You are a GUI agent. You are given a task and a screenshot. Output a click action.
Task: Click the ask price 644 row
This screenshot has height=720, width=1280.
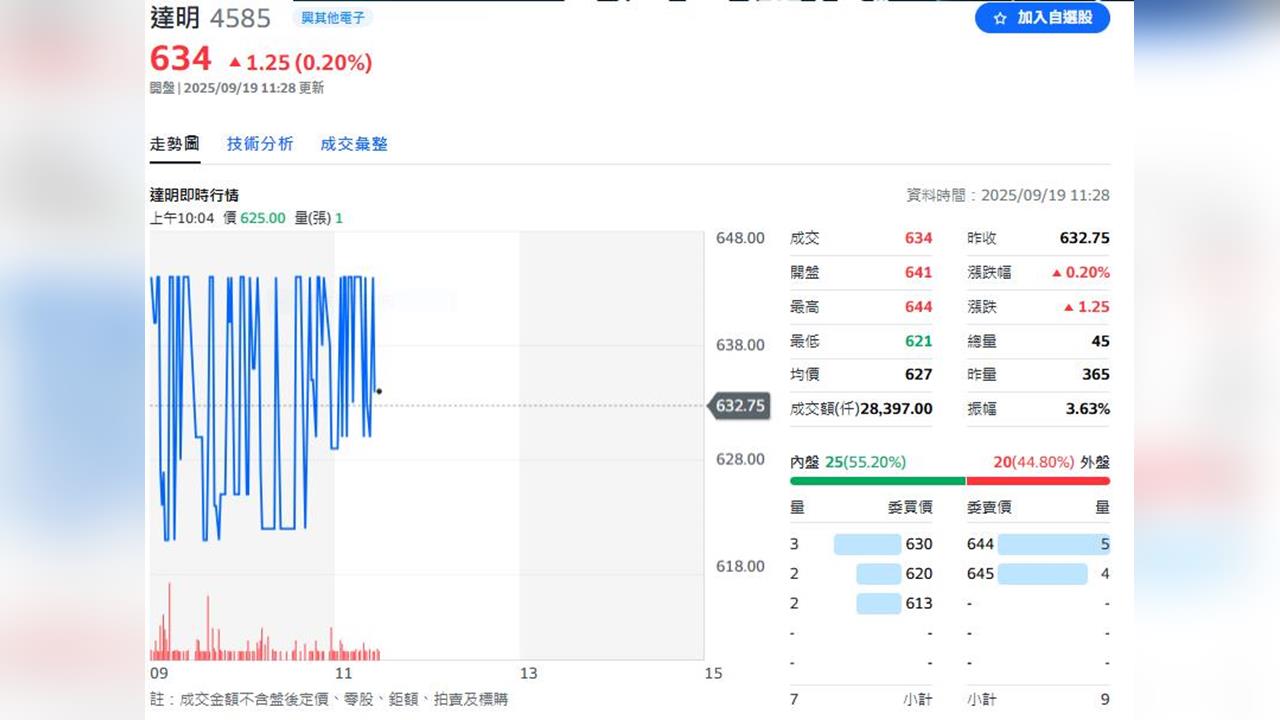[1038, 544]
